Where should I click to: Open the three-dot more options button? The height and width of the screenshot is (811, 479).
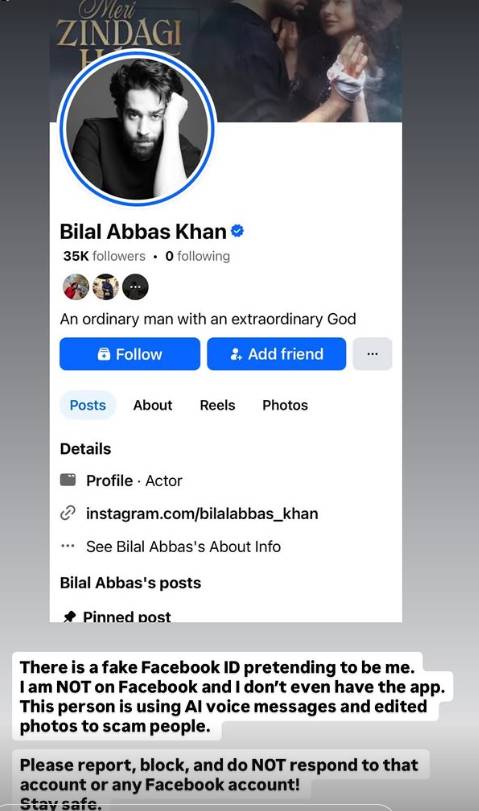pos(372,354)
